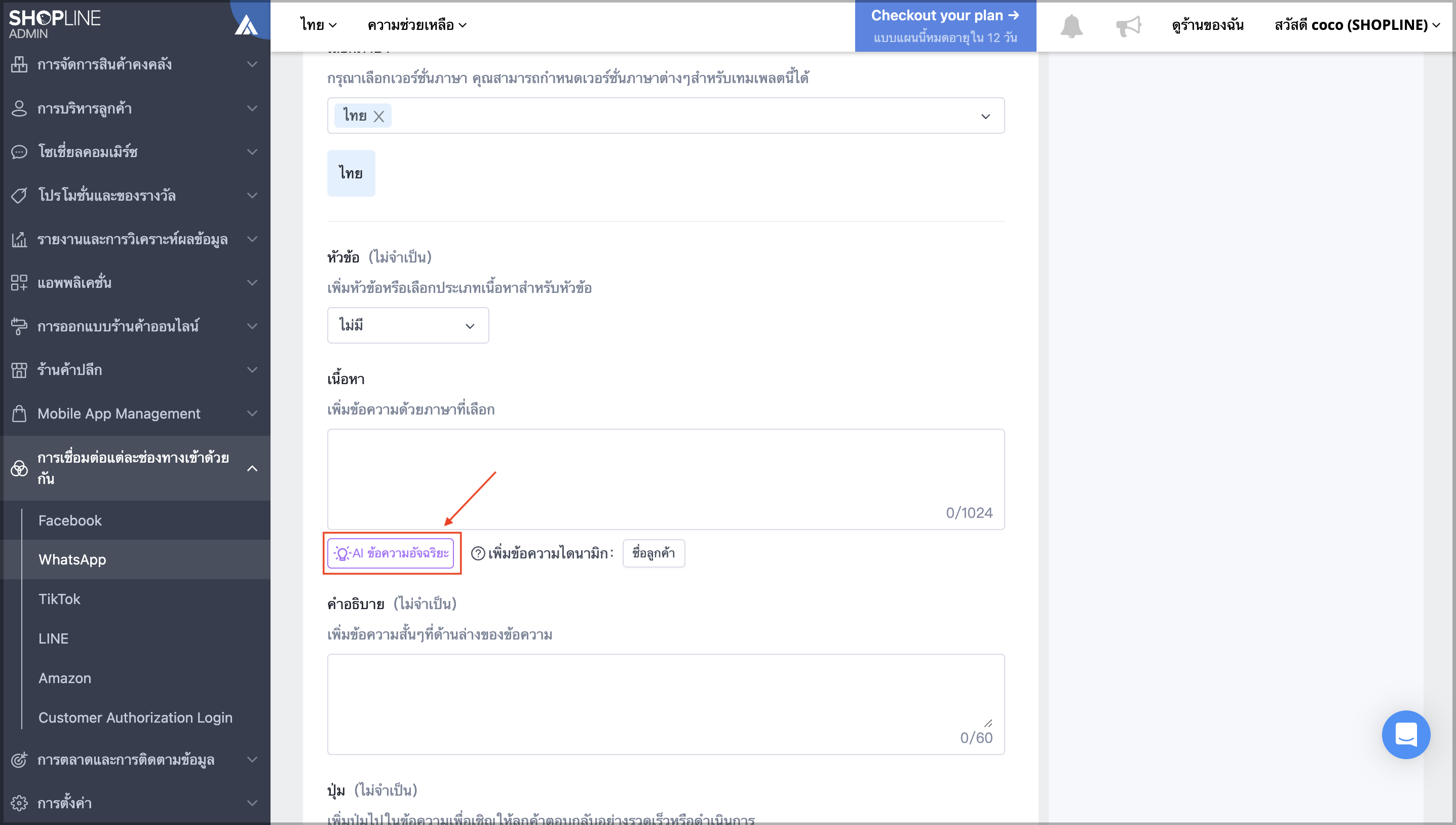Click the applications grid icon
Screen dimensions: 1456x825
point(19,283)
